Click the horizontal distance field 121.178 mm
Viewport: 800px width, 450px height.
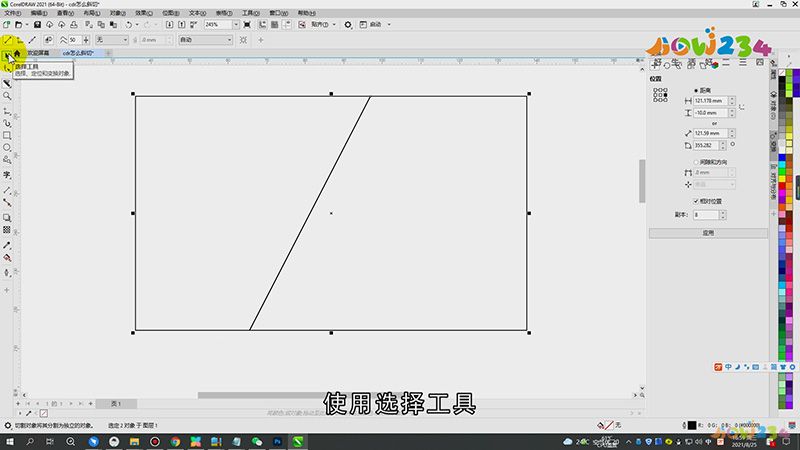point(710,101)
